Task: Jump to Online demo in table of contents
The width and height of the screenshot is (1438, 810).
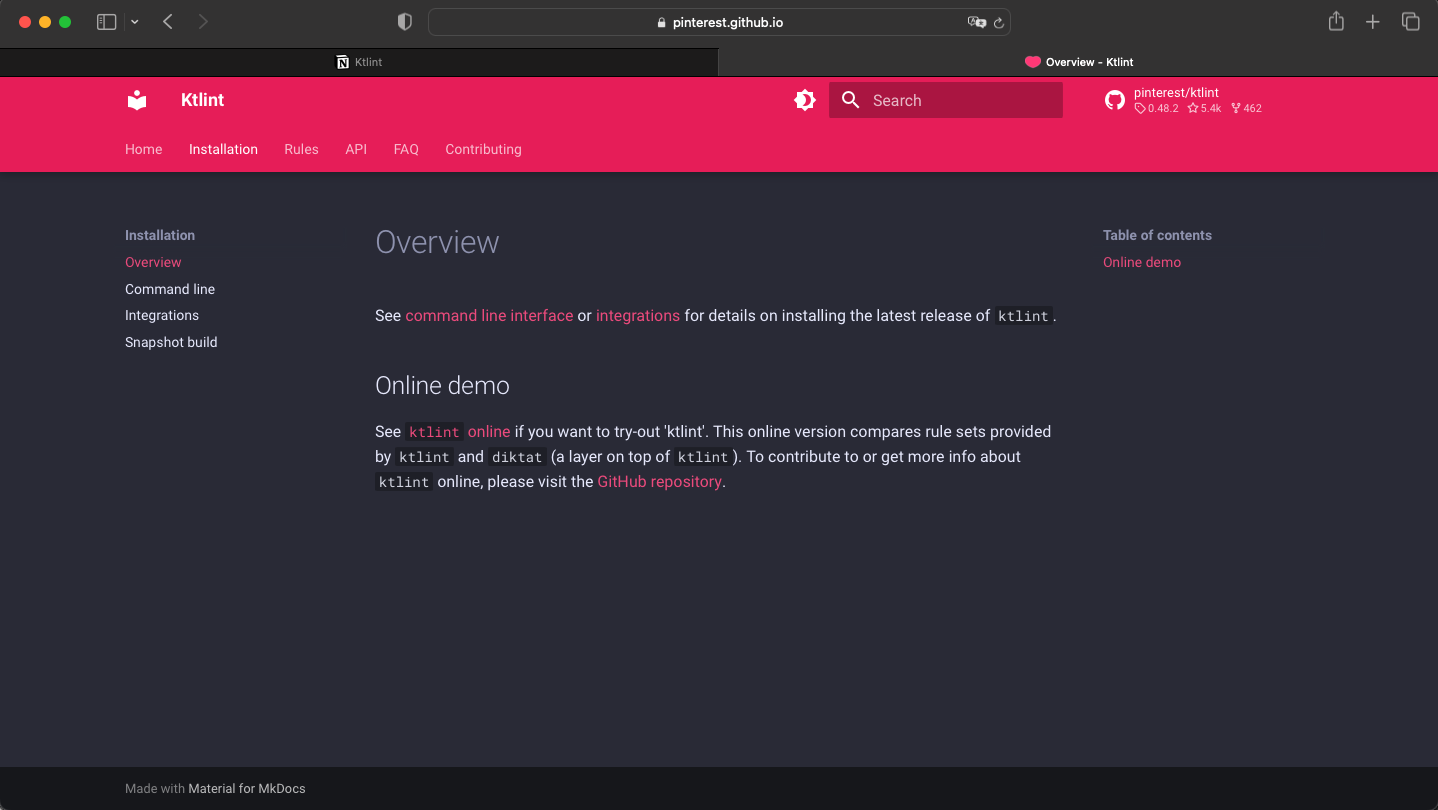Action: (1142, 262)
